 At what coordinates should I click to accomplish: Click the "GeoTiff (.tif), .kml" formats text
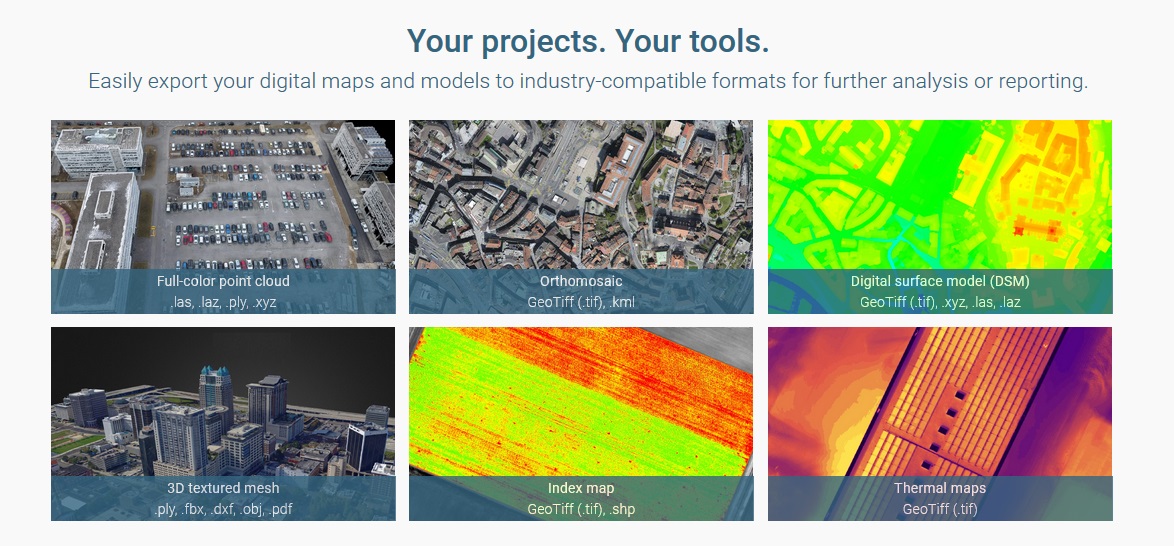point(581,302)
